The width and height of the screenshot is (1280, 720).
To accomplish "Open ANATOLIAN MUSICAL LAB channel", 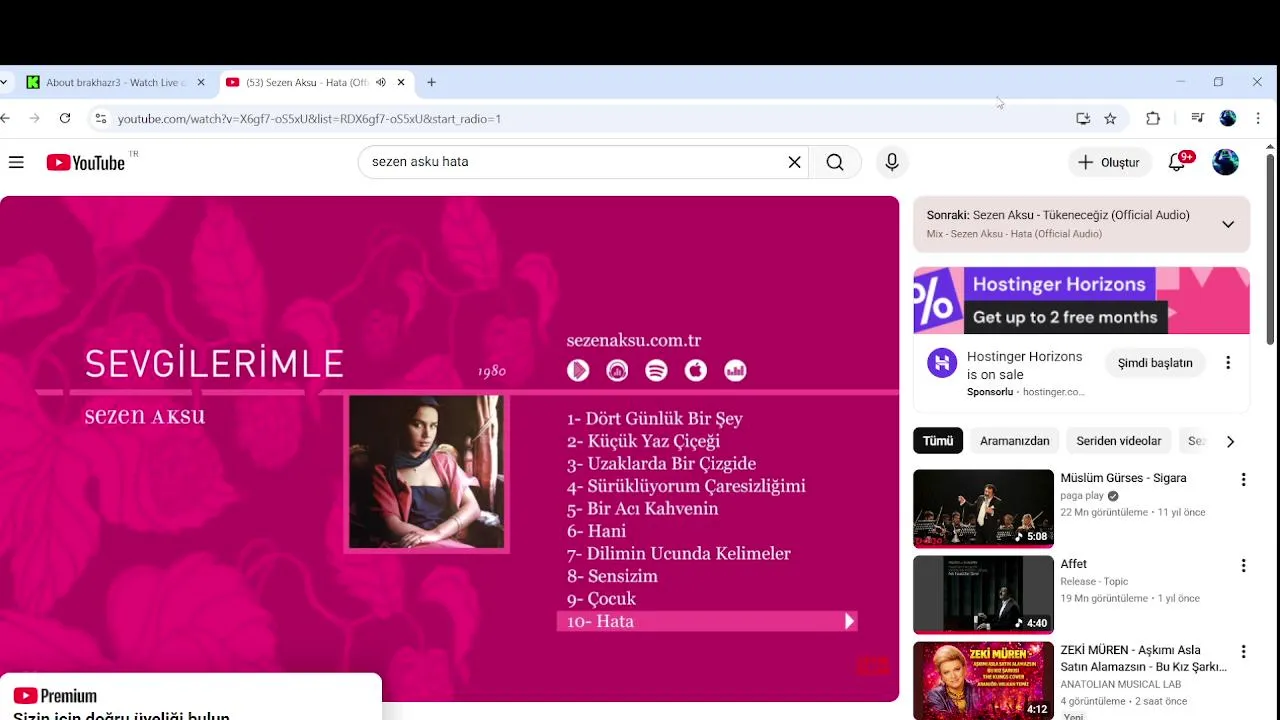I will coord(1121,684).
